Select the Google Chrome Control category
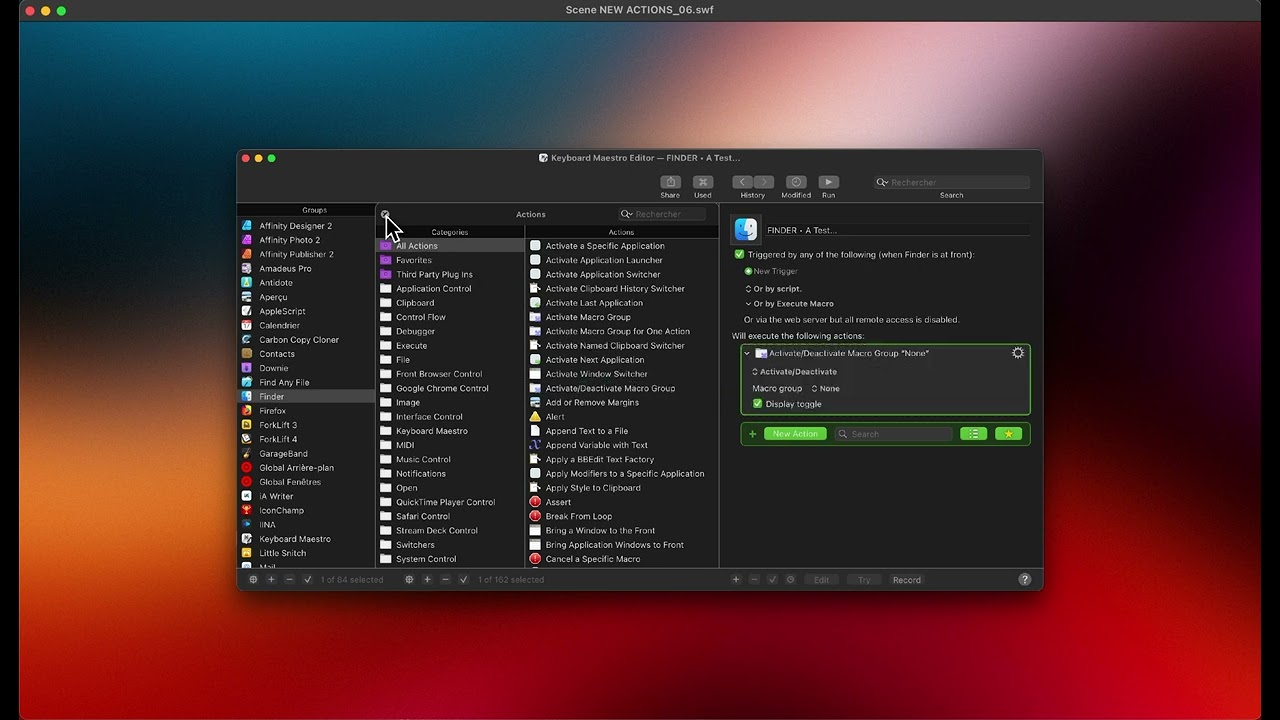The width and height of the screenshot is (1280, 720). pyautogui.click(x=451, y=388)
